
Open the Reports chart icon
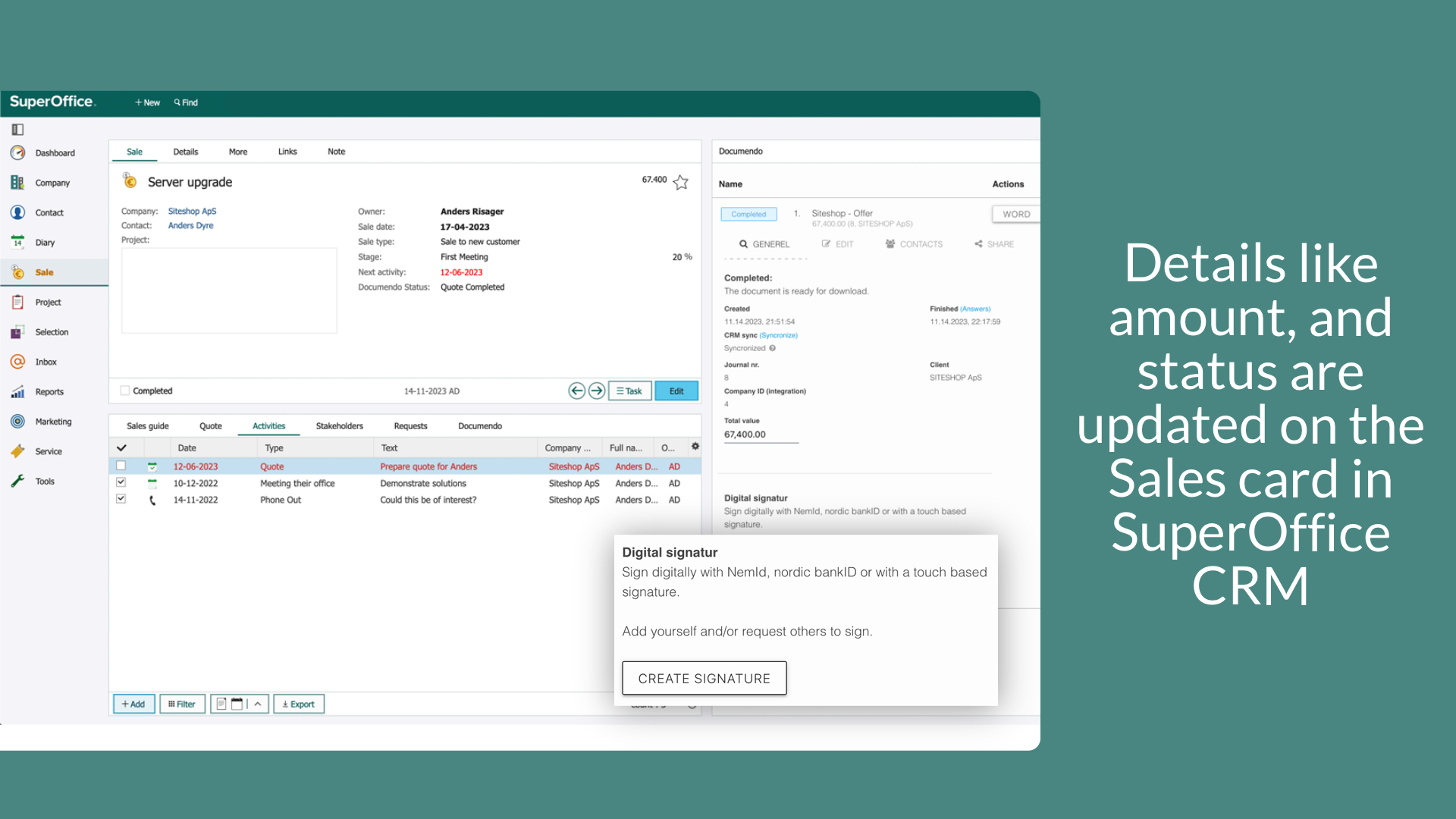point(17,392)
